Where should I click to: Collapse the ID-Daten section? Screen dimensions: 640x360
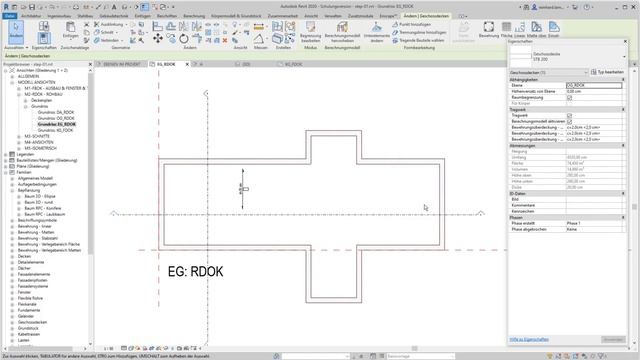click(x=623, y=193)
